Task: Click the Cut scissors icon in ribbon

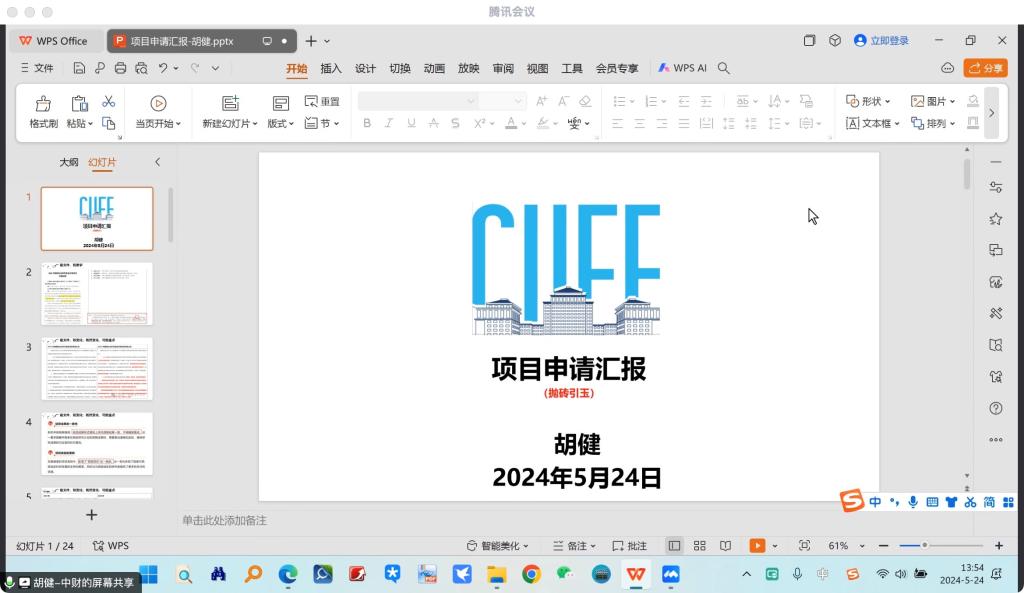Action: coord(108,101)
